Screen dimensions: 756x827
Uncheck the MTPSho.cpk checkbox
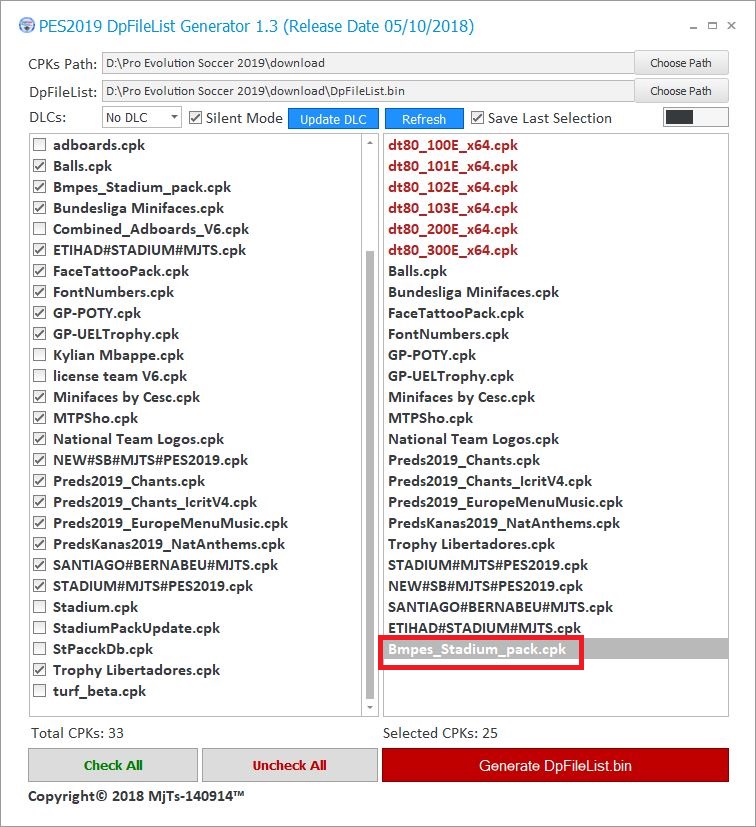point(40,418)
